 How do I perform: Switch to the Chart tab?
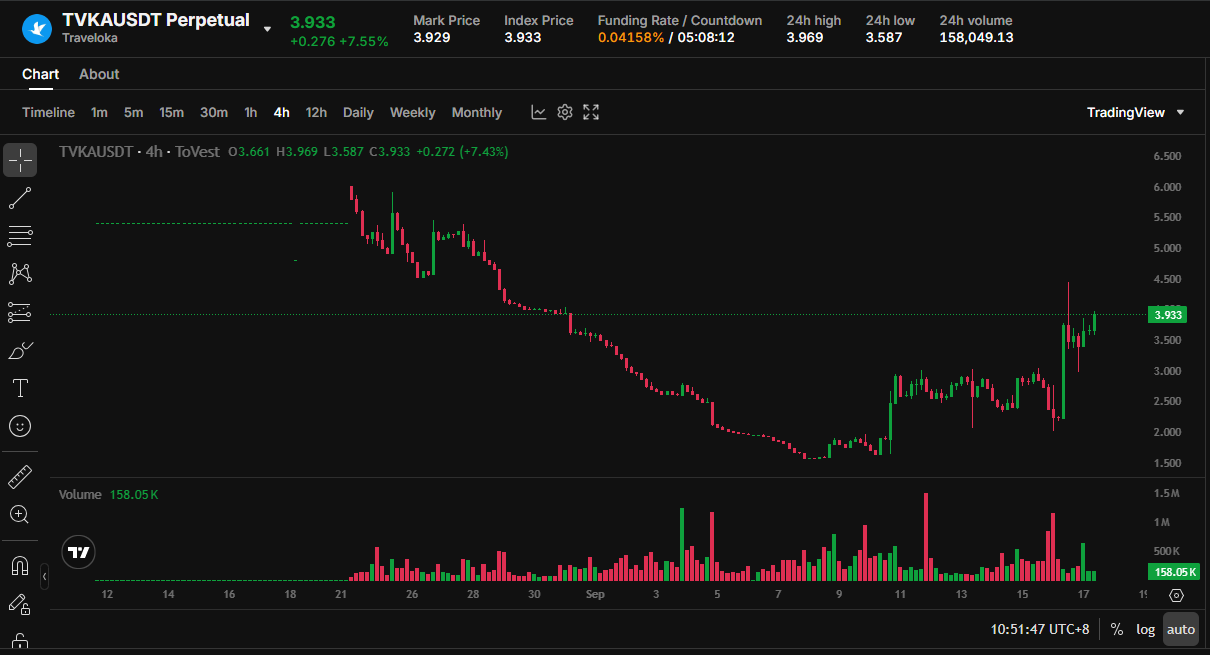(41, 74)
